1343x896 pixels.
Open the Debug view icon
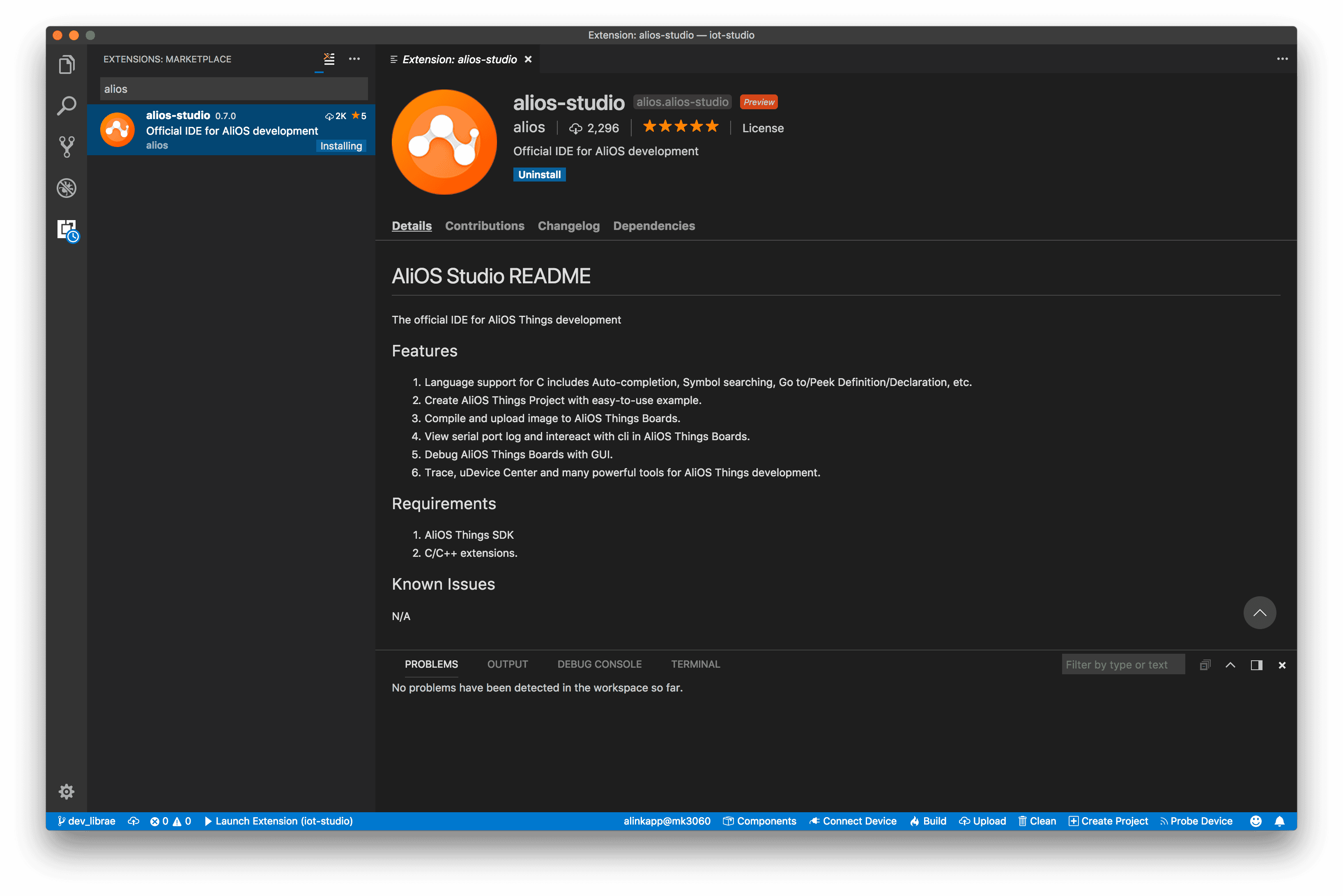66,188
